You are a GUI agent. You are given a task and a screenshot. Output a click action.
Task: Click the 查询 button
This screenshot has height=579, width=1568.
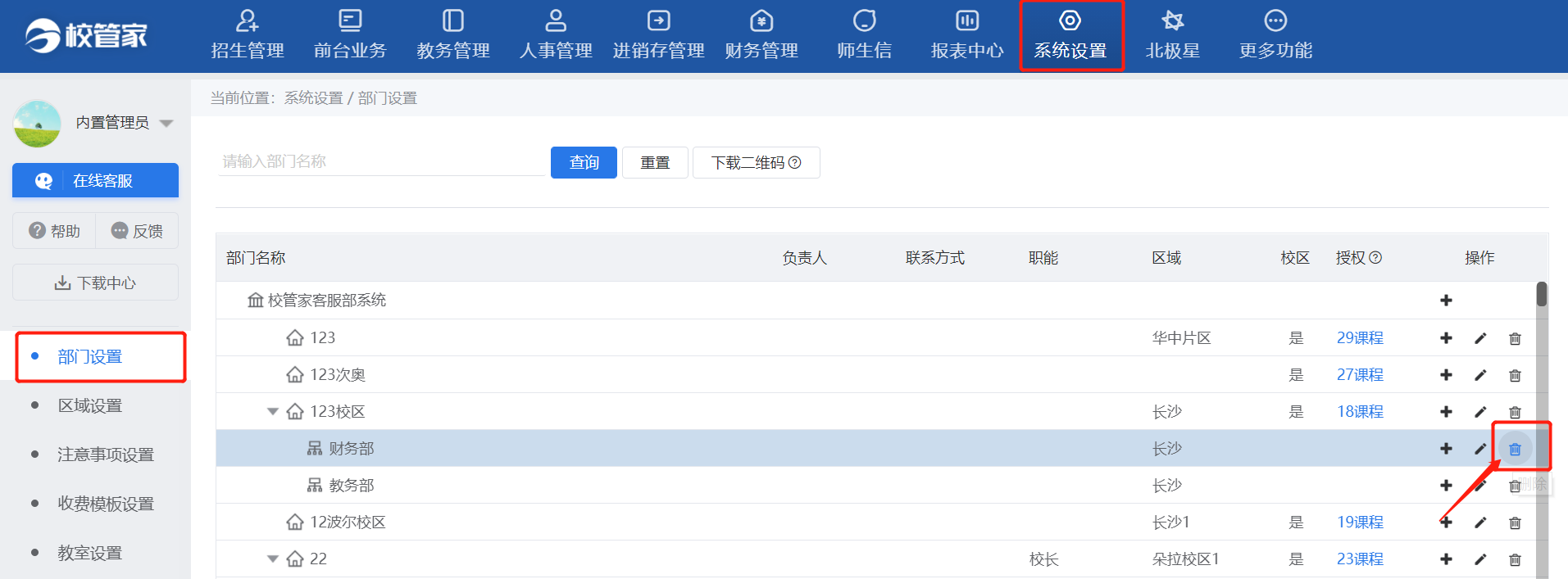pyautogui.click(x=584, y=162)
